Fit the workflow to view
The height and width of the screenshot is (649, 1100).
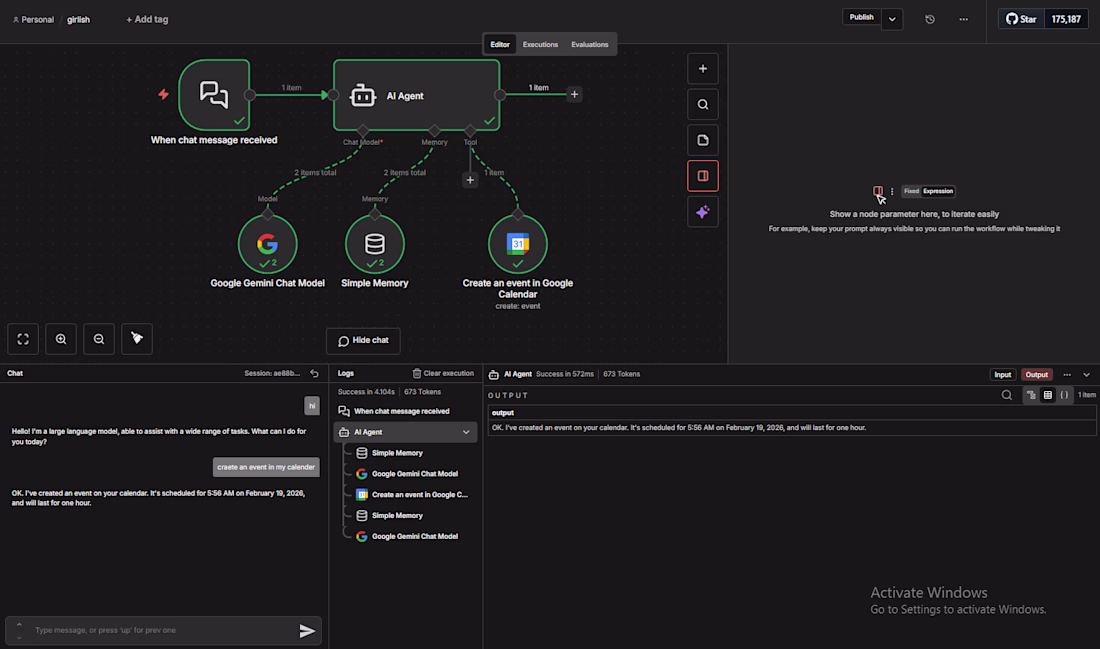pos(23,339)
